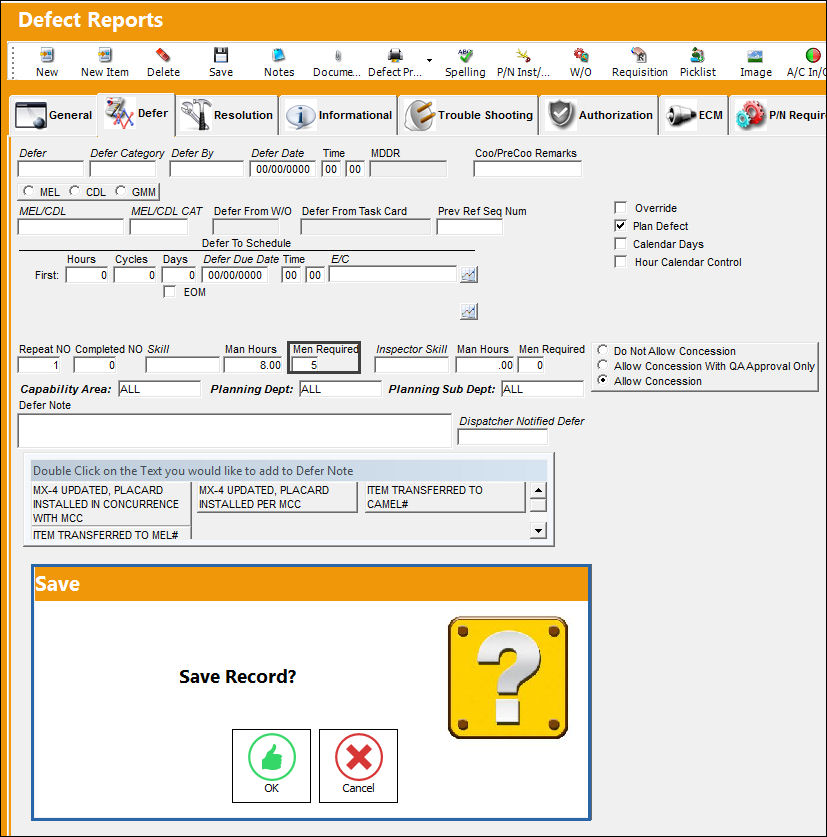Open the P/N Required tab

click(x=778, y=115)
